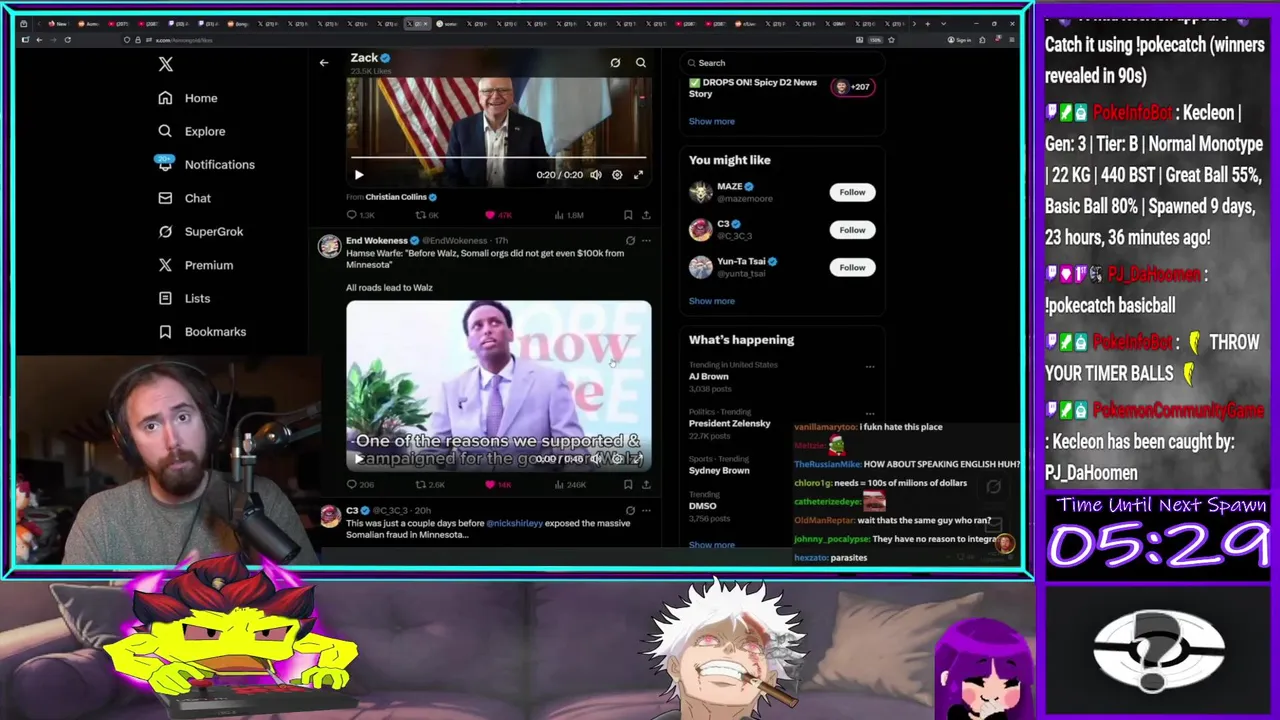
Task: Reply to post with 1.3K comments
Action: 360,215
